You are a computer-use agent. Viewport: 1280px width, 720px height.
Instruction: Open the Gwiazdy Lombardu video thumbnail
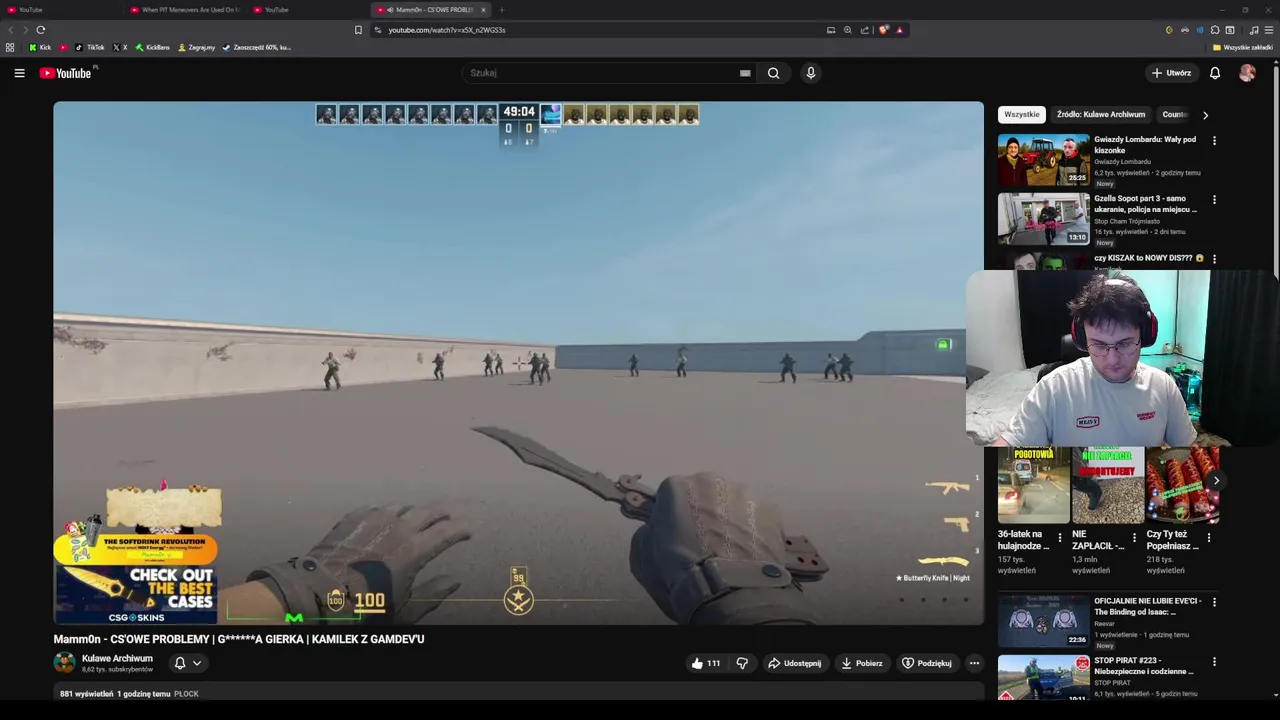(x=1043, y=160)
